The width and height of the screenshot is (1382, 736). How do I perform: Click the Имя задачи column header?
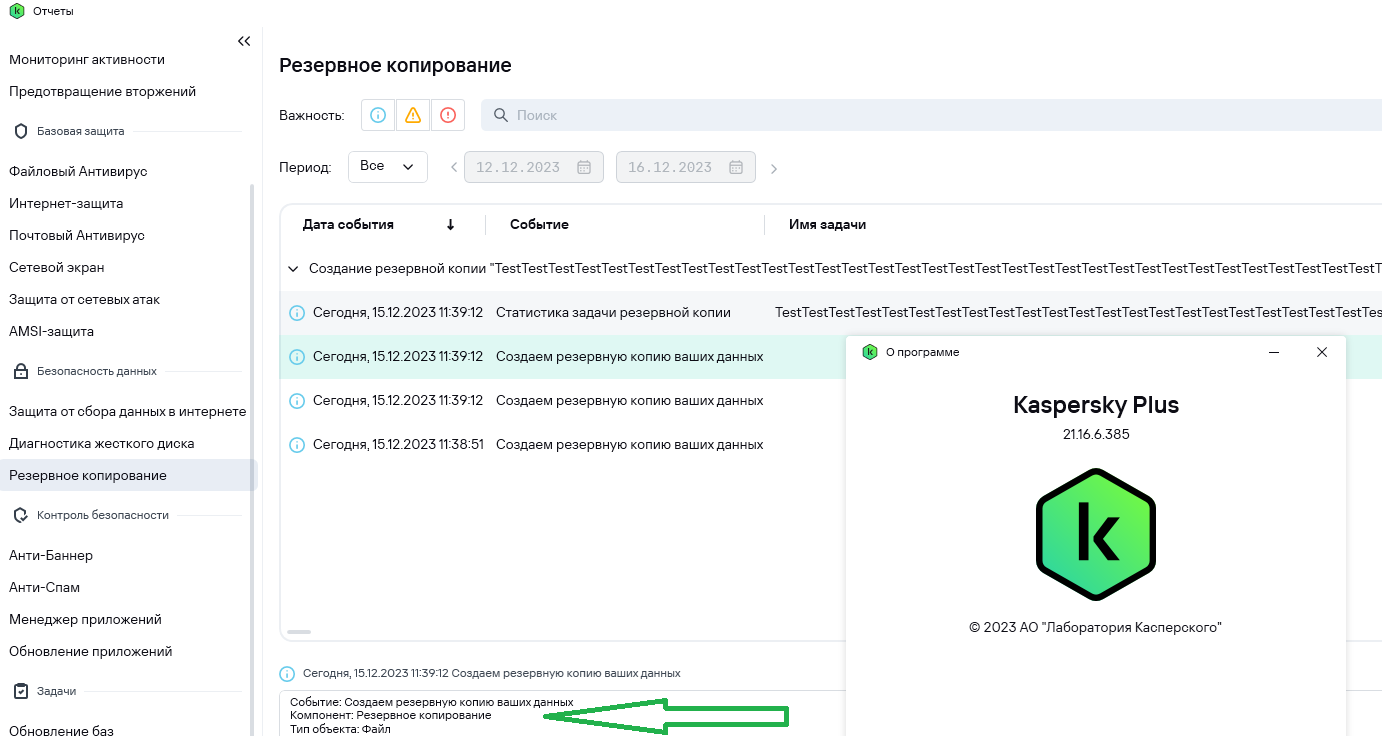[x=827, y=225]
